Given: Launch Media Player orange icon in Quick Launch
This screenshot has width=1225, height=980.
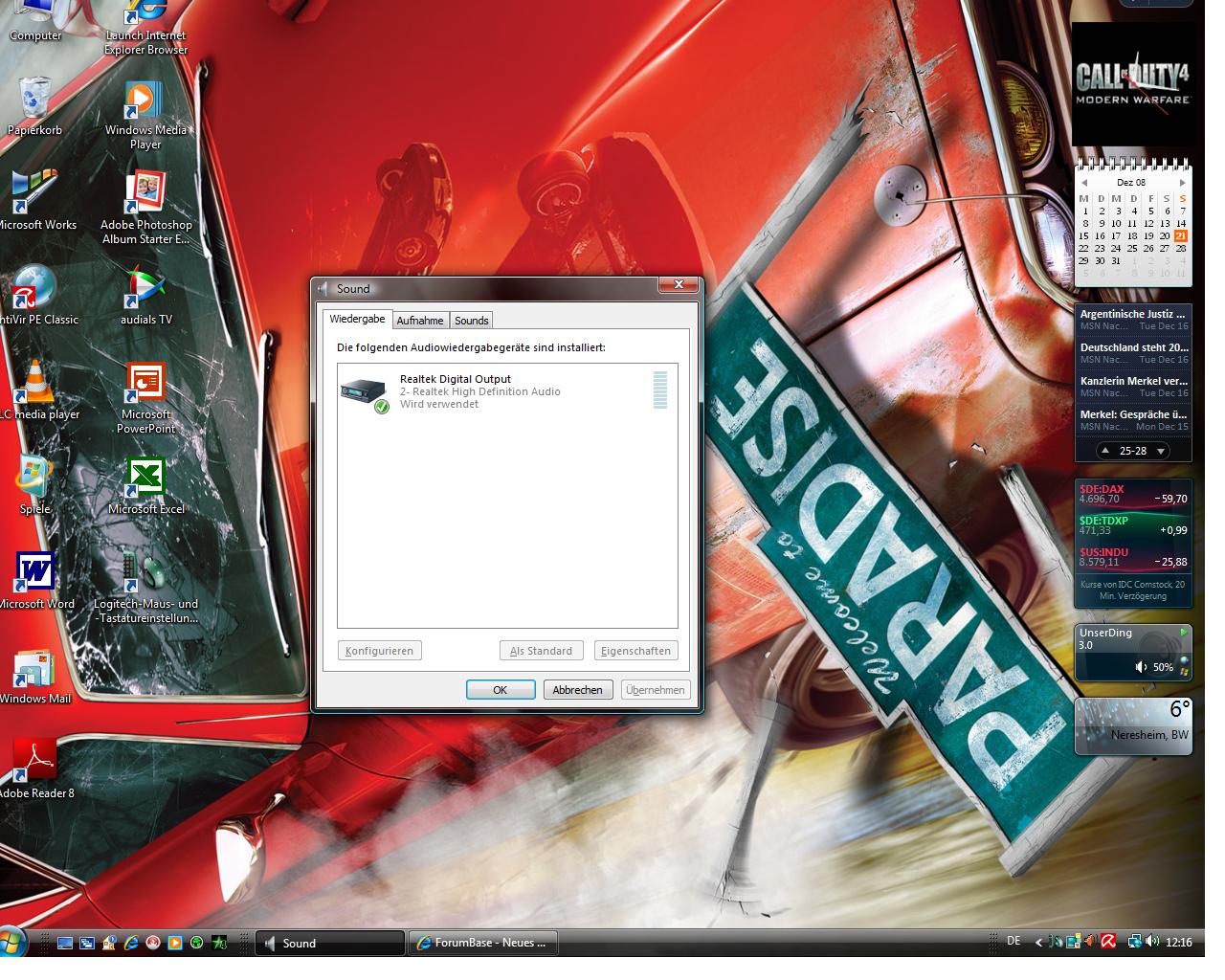Looking at the screenshot, I should coord(175,943).
